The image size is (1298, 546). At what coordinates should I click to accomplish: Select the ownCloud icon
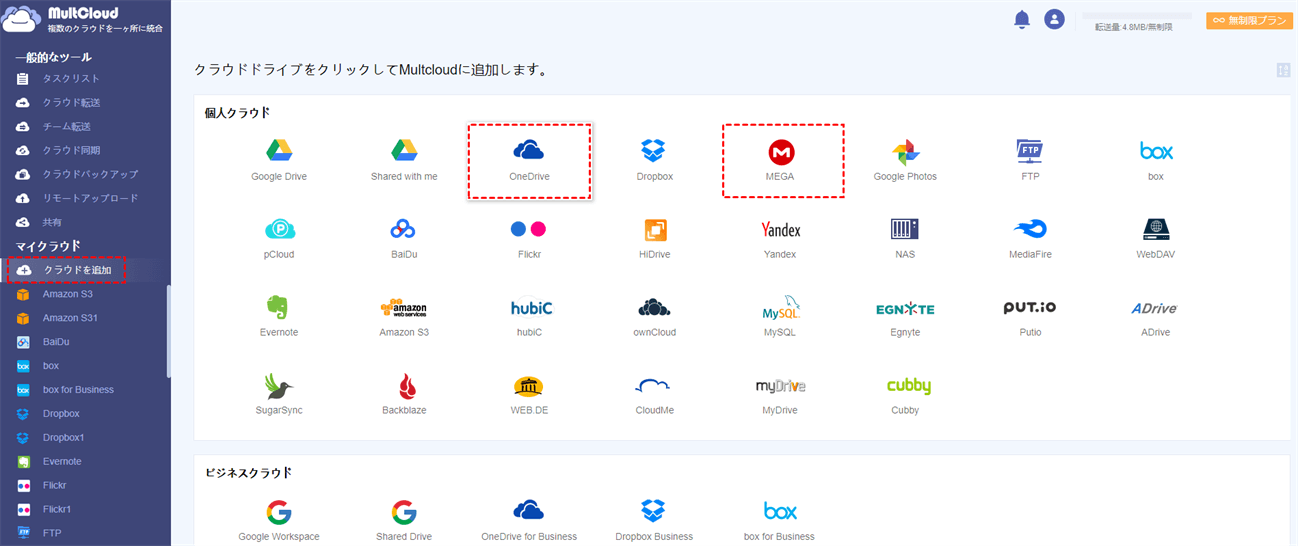[654, 316]
